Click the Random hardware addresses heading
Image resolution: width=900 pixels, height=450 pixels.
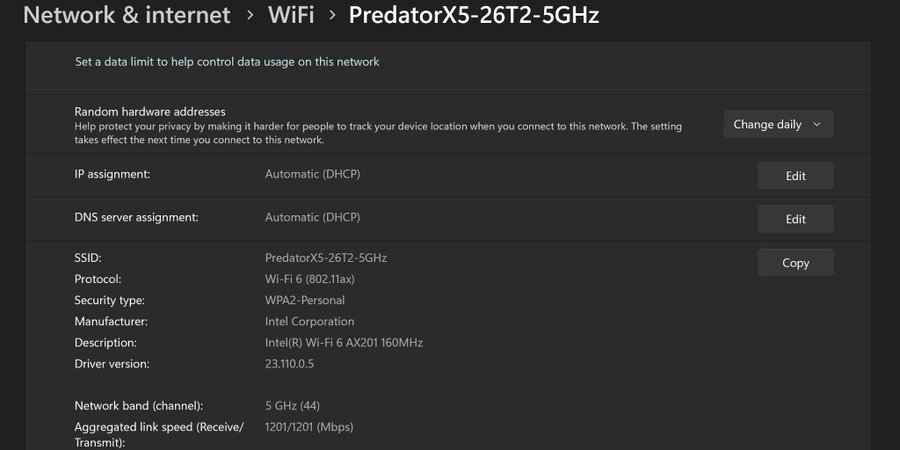point(150,111)
